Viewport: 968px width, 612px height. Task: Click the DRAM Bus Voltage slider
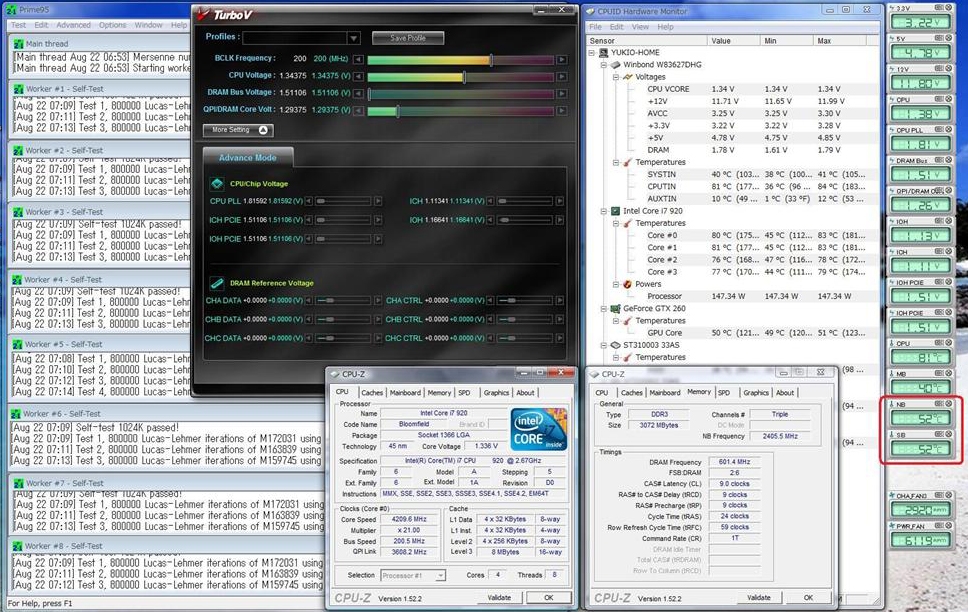pyautogui.click(x=460, y=93)
